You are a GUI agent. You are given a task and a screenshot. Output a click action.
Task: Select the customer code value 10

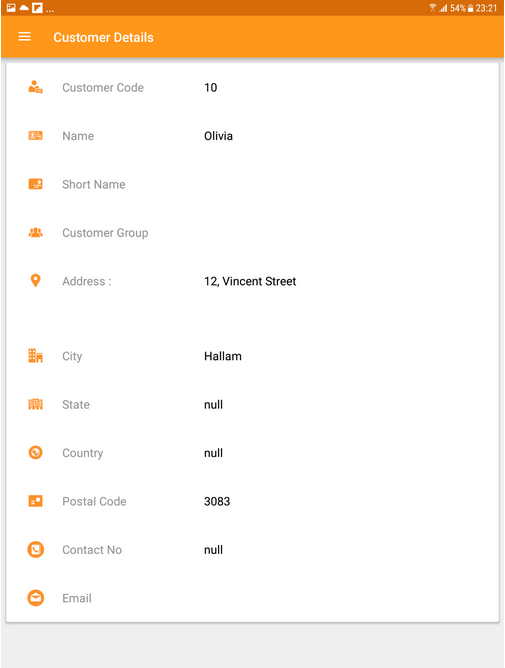coord(211,87)
